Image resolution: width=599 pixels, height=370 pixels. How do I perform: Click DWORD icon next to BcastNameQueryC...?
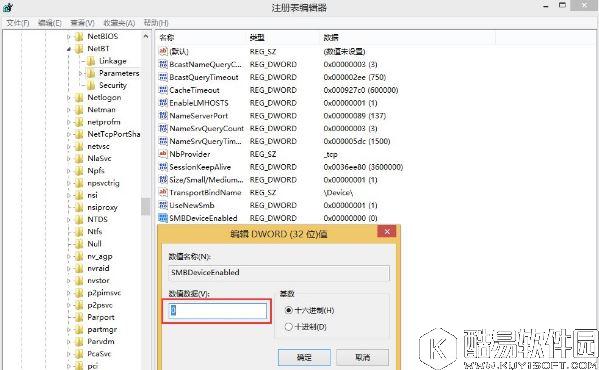pos(163,64)
